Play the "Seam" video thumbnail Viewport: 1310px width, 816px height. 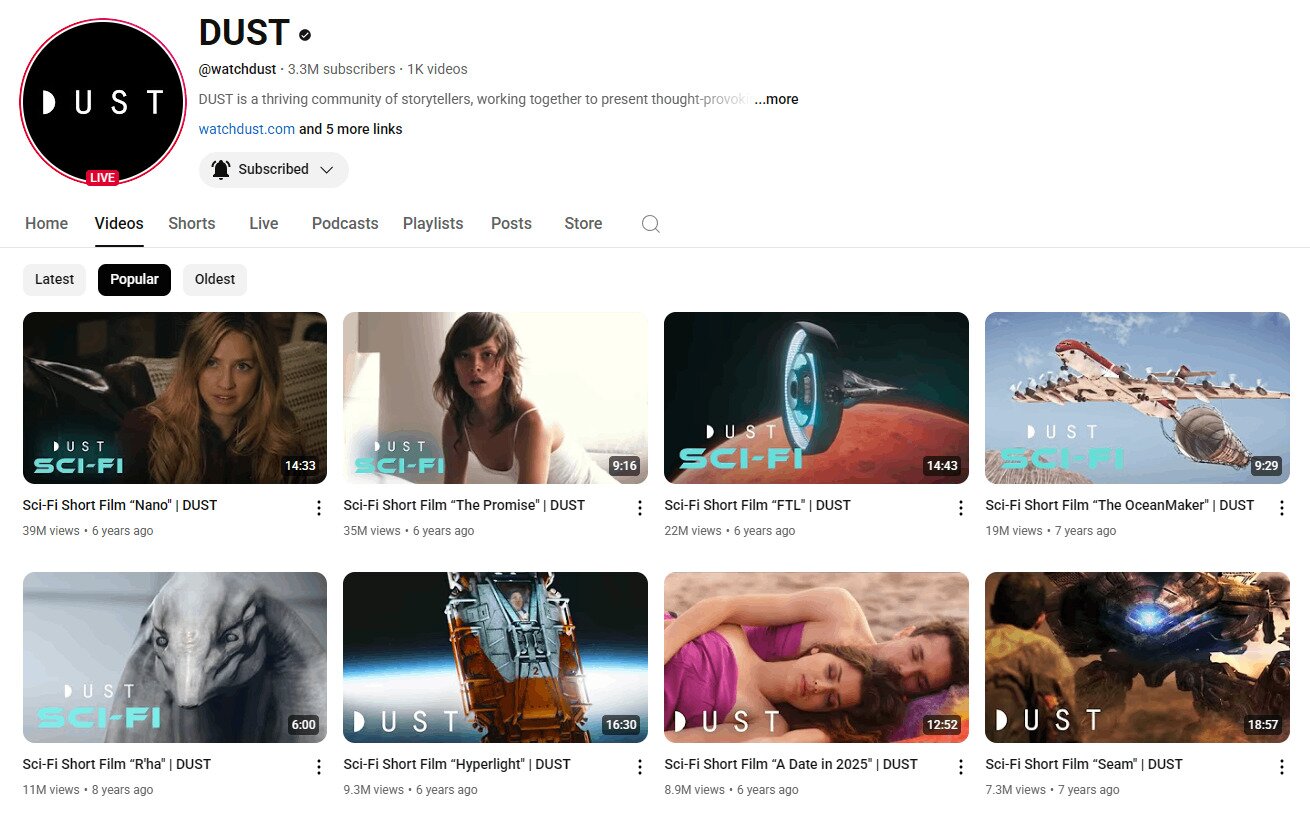pos(1137,657)
